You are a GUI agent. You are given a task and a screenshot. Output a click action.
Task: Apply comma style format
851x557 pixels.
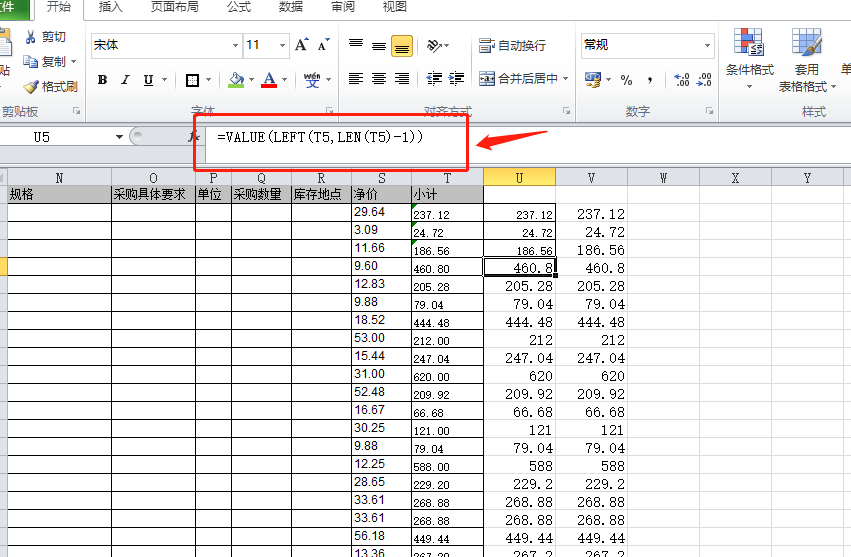(649, 80)
